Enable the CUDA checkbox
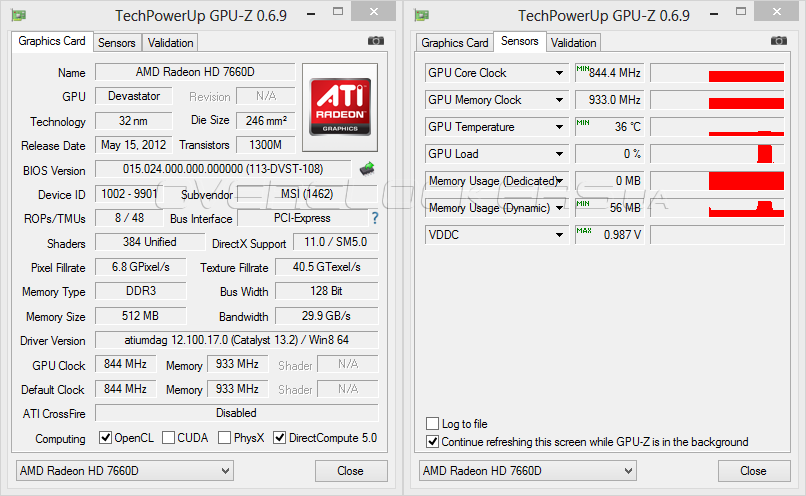The height and width of the screenshot is (496, 806). coord(169,438)
